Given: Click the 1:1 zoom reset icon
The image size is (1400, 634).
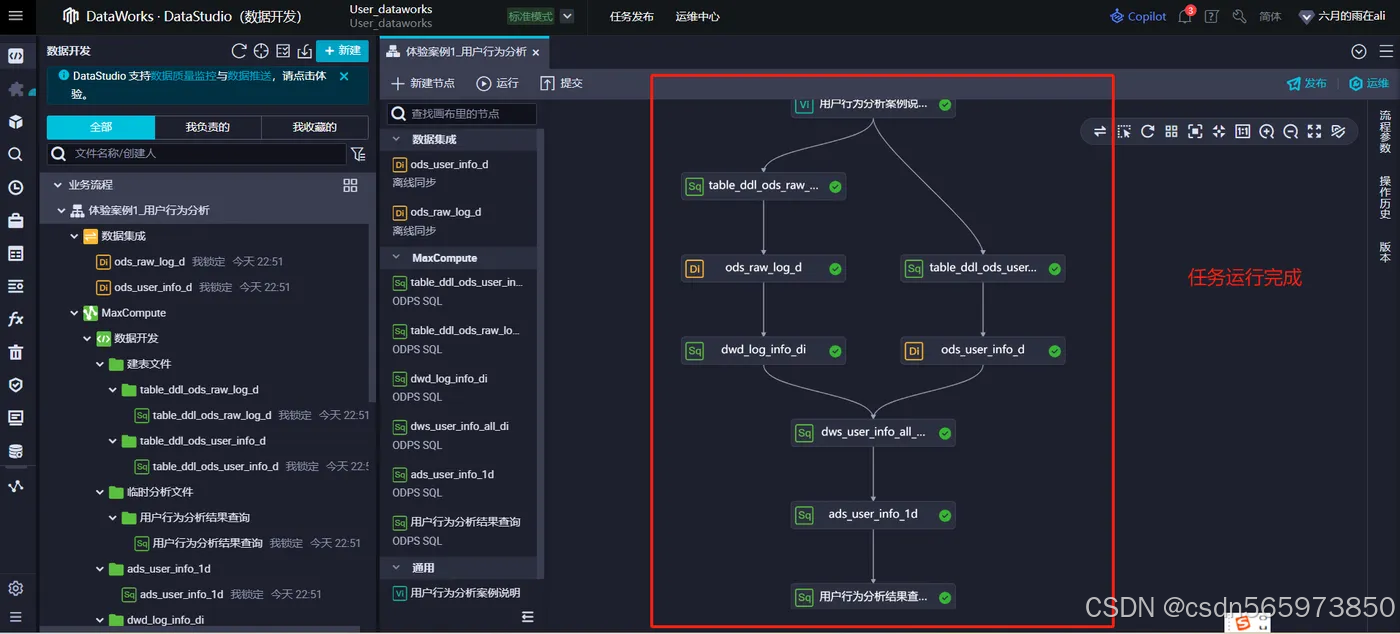Looking at the screenshot, I should (1242, 131).
